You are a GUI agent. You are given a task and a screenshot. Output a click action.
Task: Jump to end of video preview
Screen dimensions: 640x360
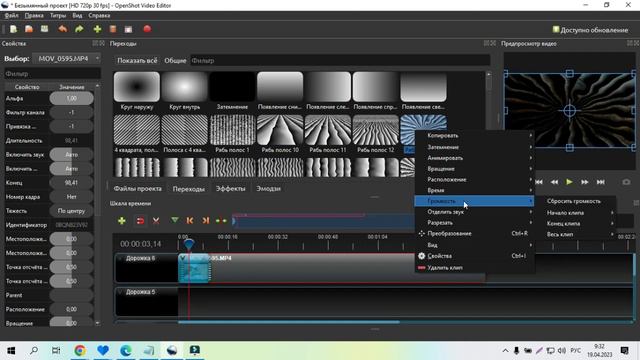point(600,182)
